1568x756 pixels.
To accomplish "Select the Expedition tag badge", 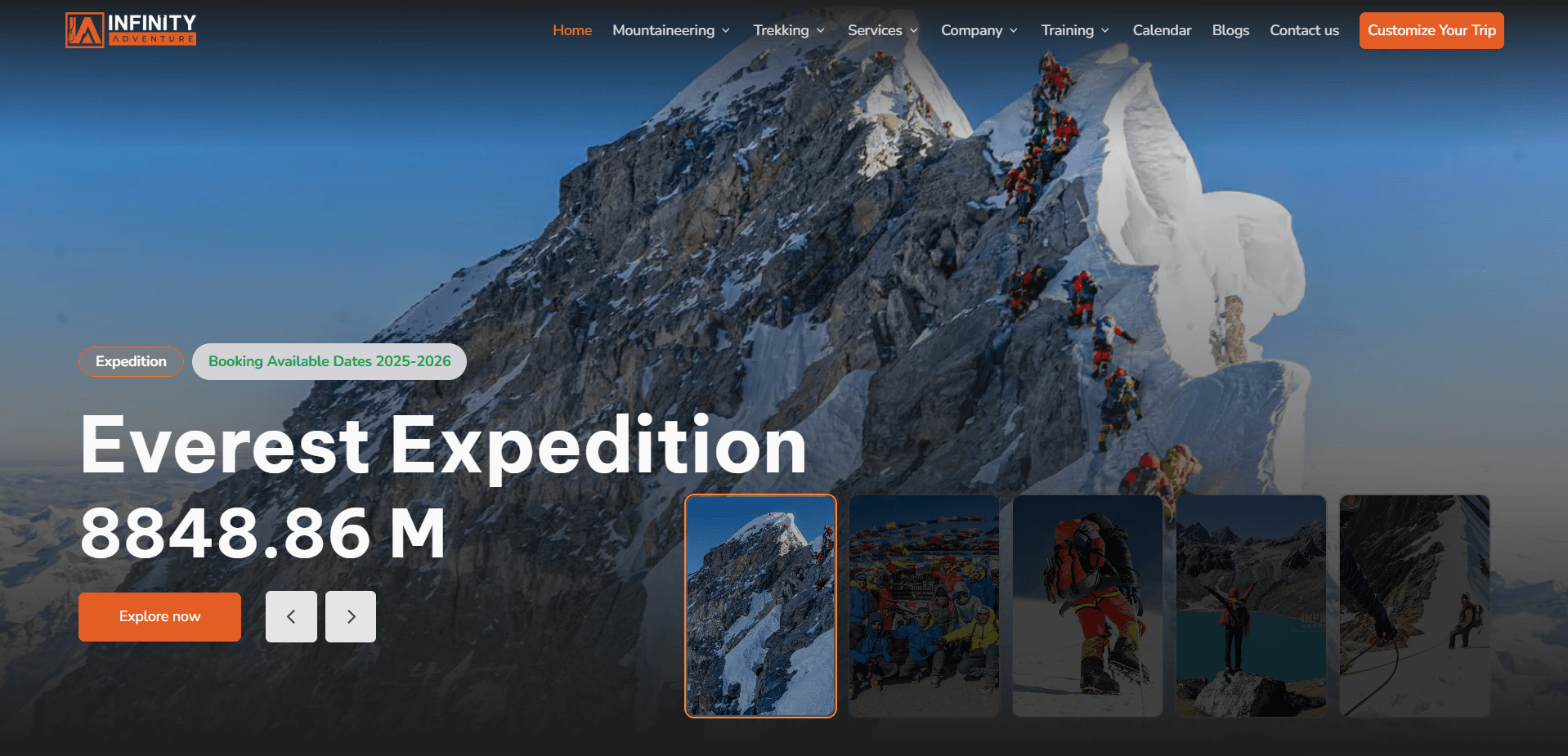I will coord(131,361).
